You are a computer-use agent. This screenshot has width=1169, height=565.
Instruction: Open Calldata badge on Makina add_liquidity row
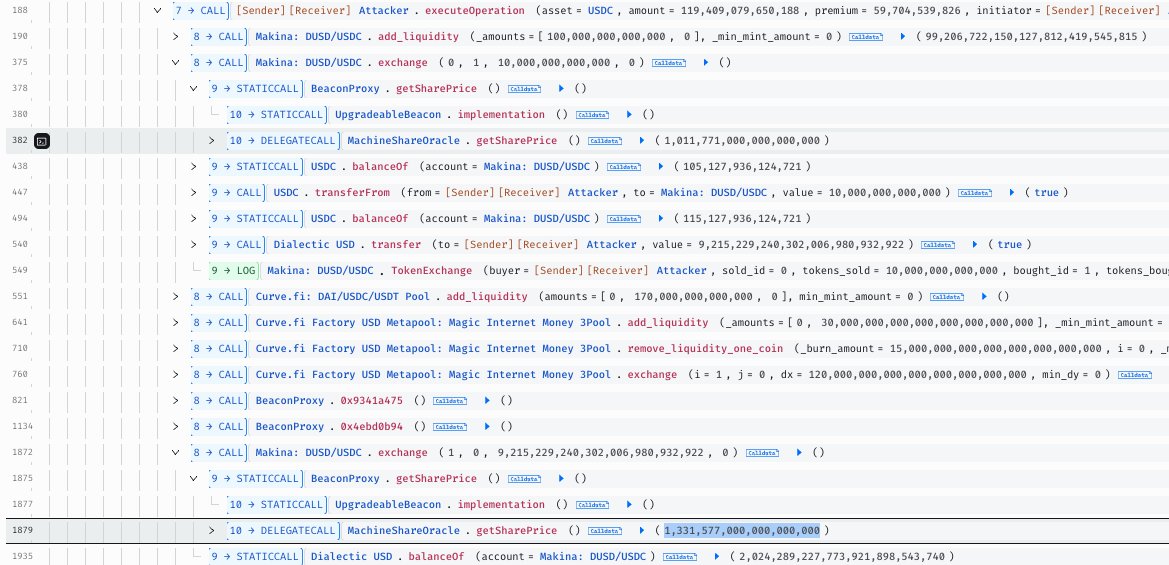(x=865, y=37)
